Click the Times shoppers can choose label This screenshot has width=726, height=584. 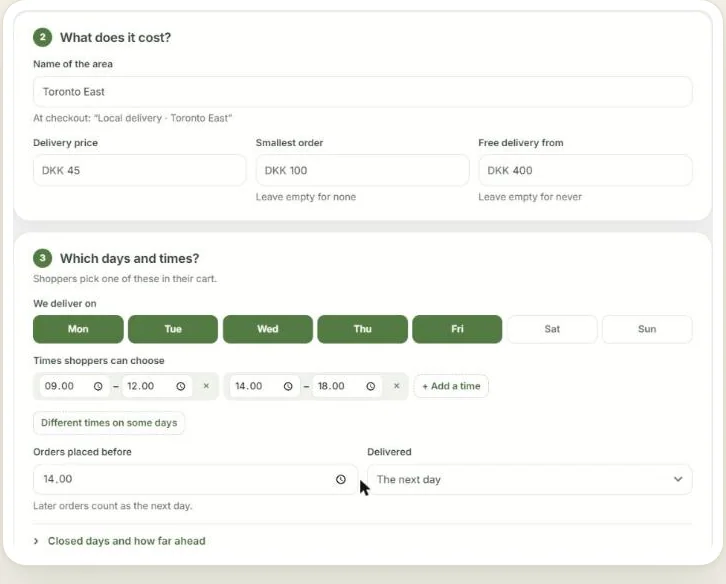99,361
